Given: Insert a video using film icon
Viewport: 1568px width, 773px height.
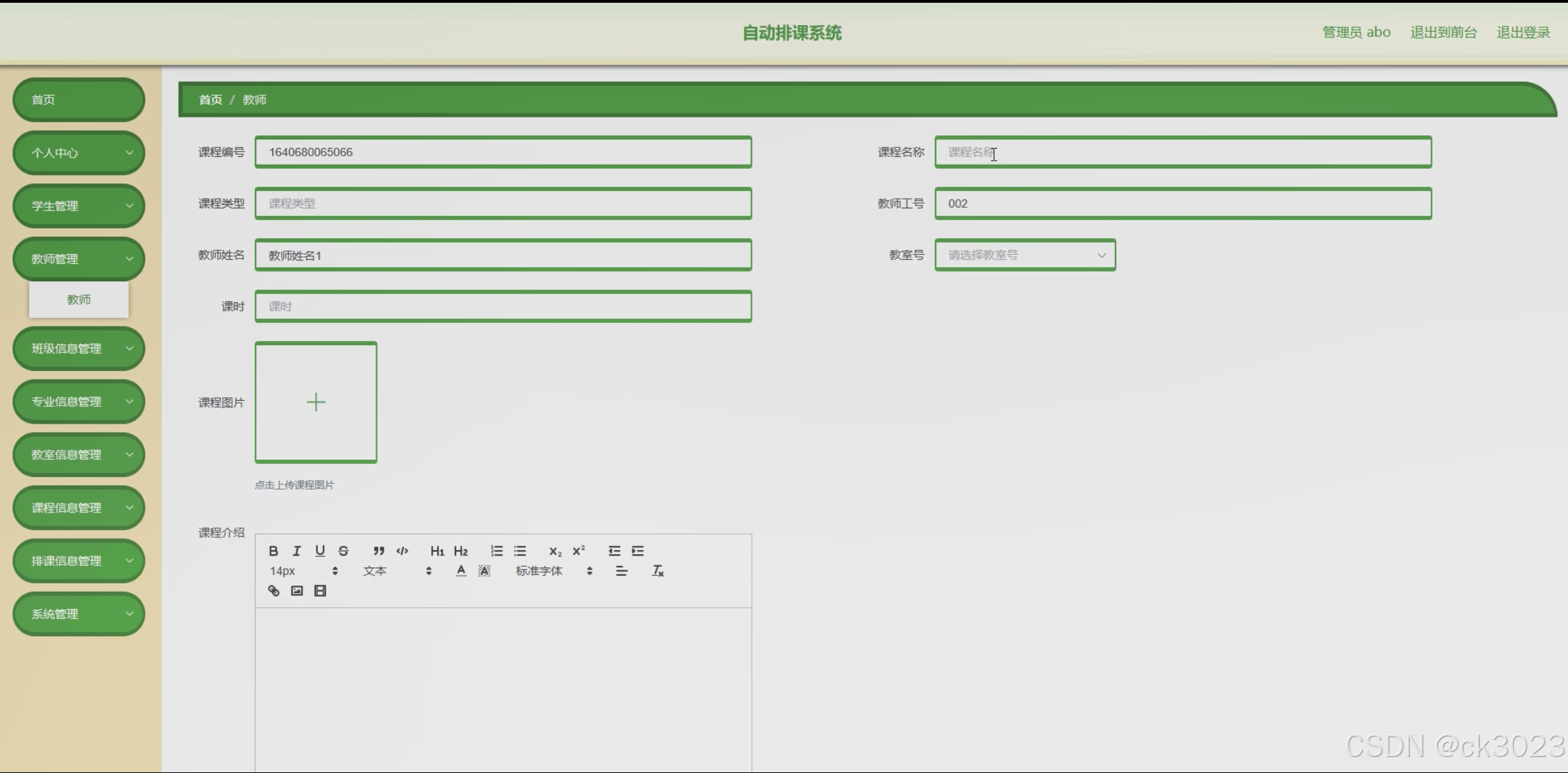Looking at the screenshot, I should 320,591.
